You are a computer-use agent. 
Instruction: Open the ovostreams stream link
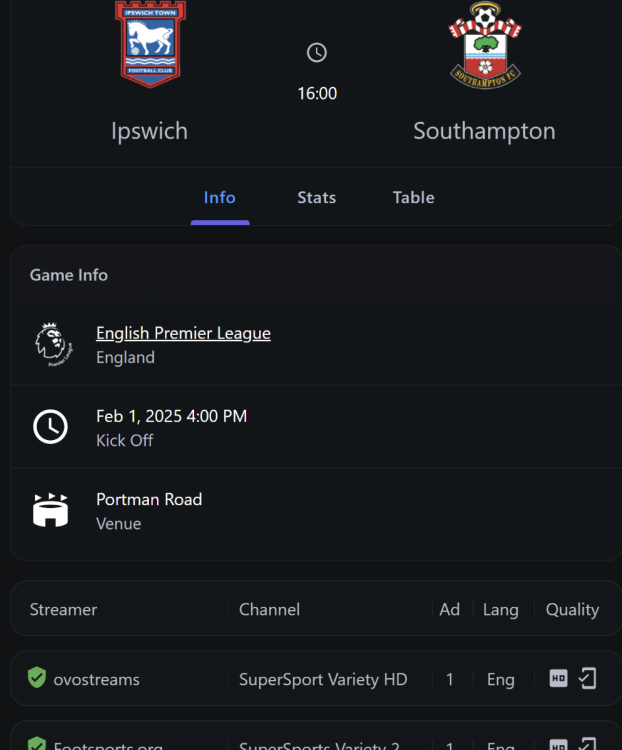click(x=96, y=679)
